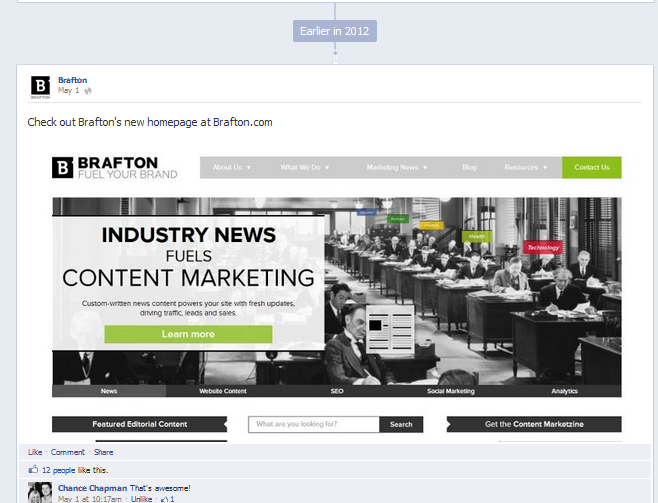This screenshot has height=503, width=658.
Task: Click the Comment link under the post
Action: click(x=68, y=452)
